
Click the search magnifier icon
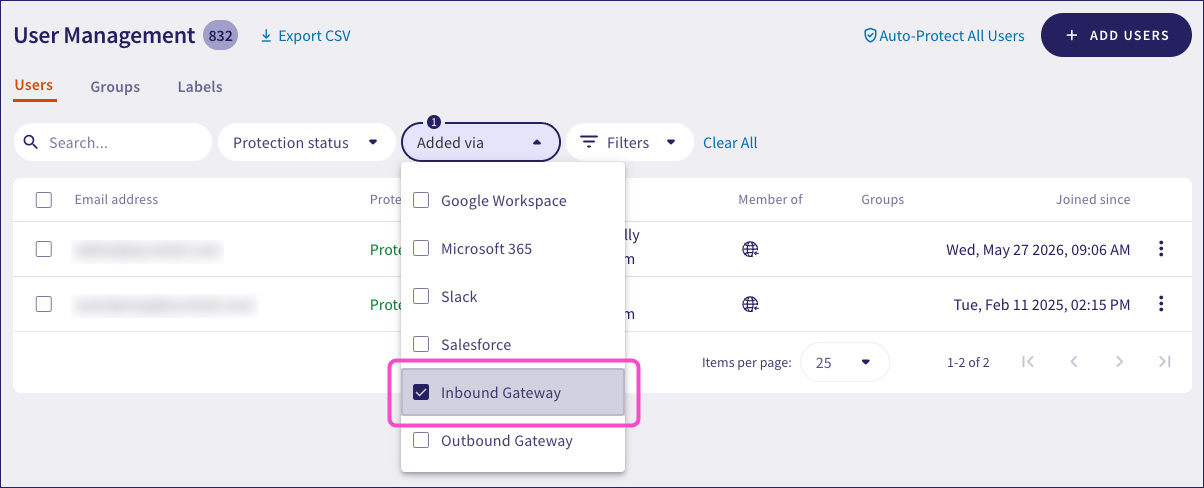coord(31,142)
